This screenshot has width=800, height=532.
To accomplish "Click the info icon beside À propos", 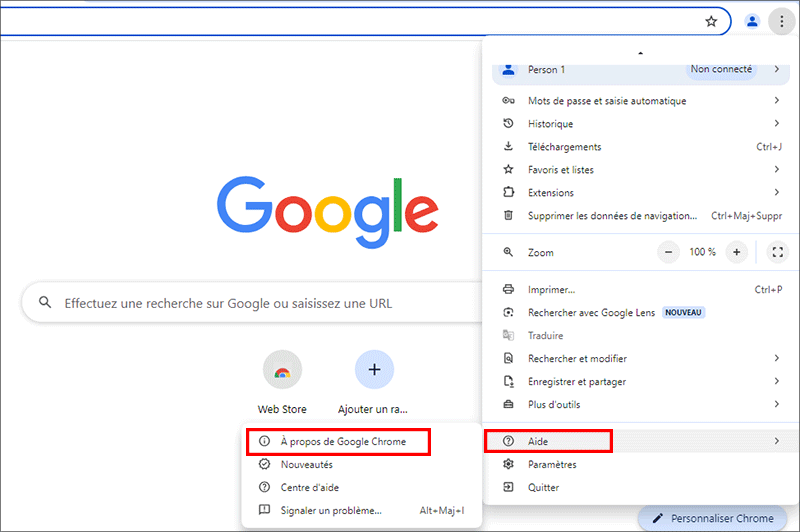I will click(x=264, y=441).
